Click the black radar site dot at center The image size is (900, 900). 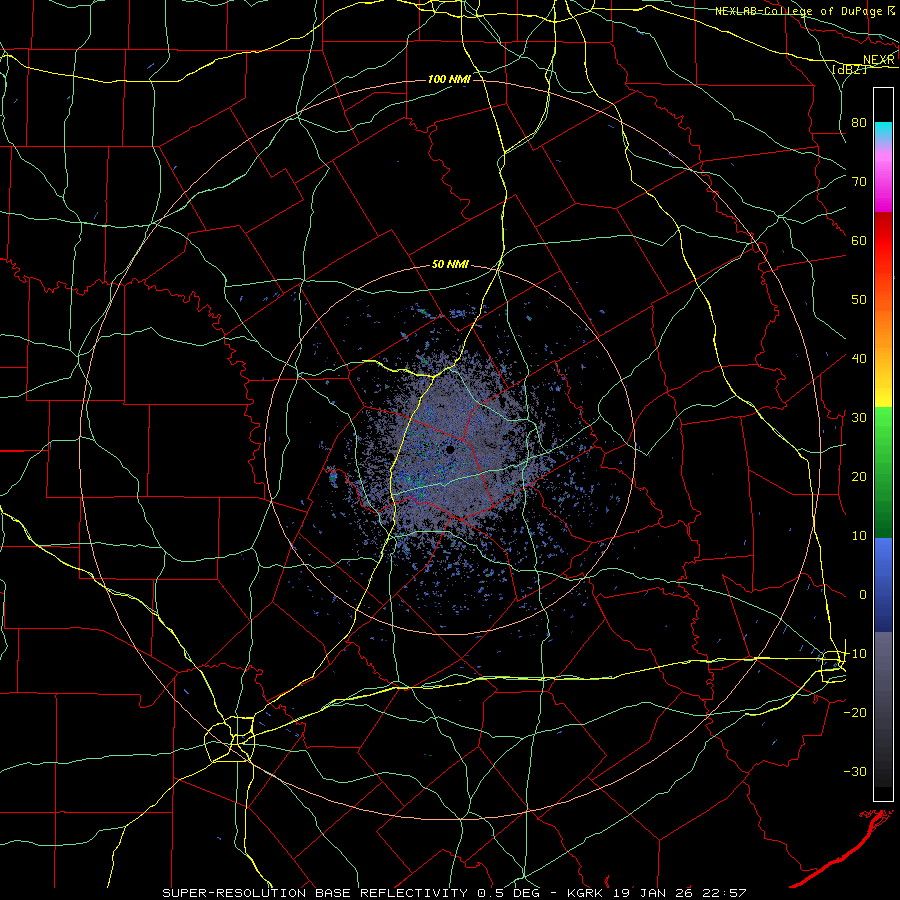pyautogui.click(x=451, y=450)
